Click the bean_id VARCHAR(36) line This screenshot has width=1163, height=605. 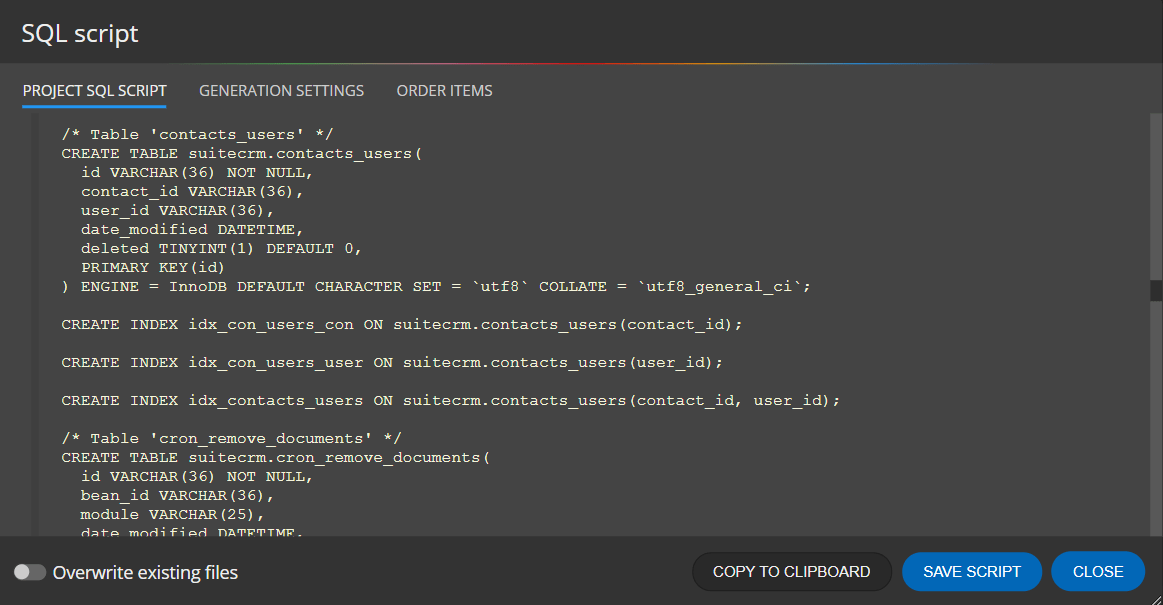(x=170, y=495)
